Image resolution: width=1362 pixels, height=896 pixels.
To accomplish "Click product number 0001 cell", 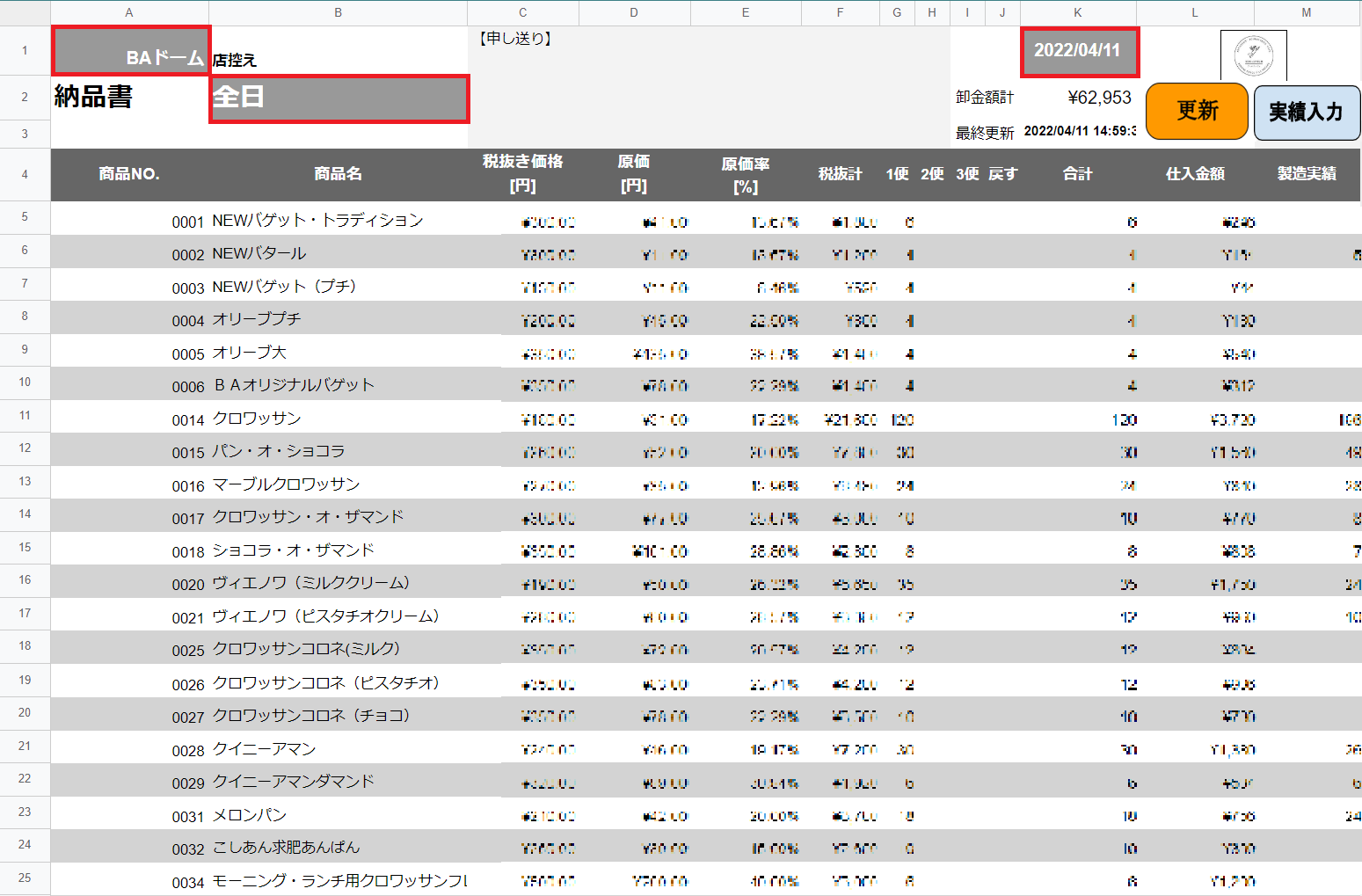I will pos(130,222).
